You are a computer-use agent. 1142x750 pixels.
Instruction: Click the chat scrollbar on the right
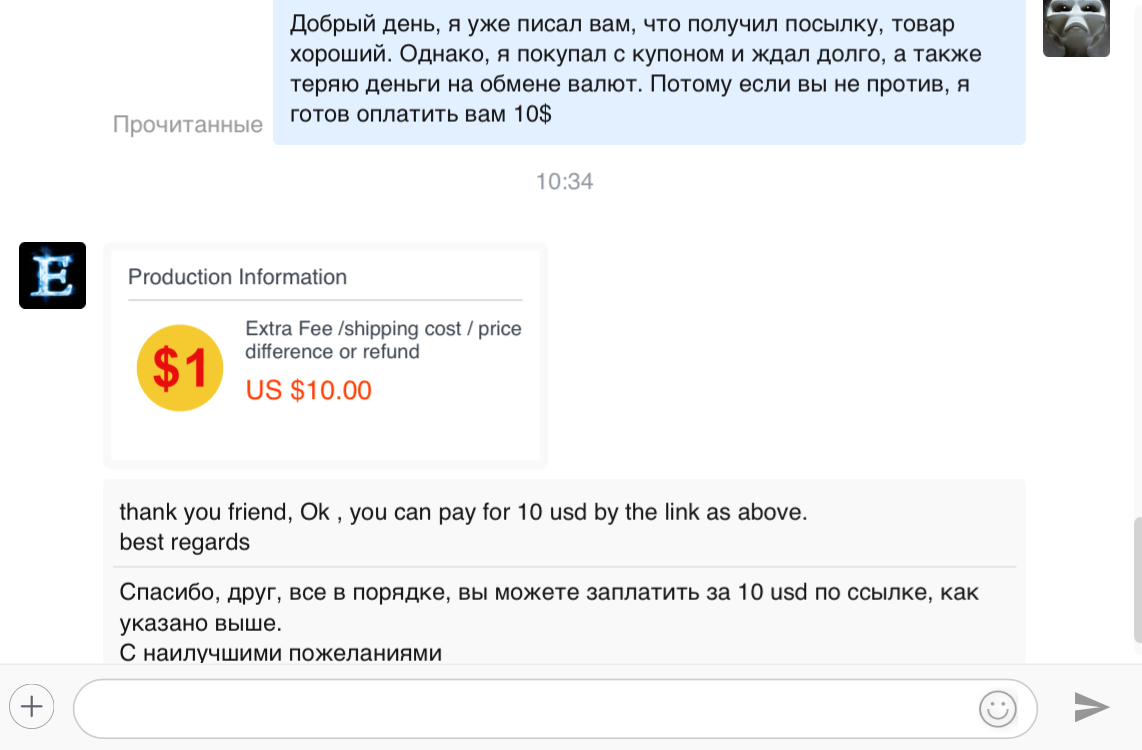click(x=1136, y=580)
